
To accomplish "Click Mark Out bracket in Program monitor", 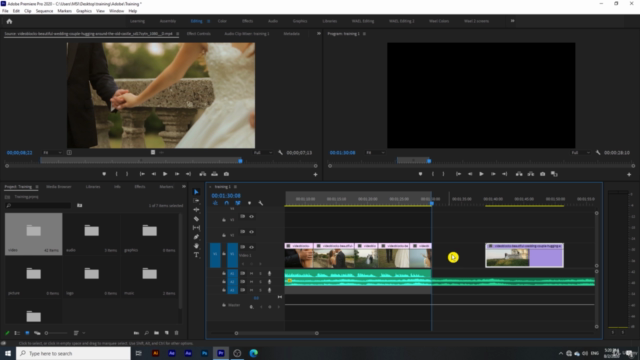I will point(444,174).
